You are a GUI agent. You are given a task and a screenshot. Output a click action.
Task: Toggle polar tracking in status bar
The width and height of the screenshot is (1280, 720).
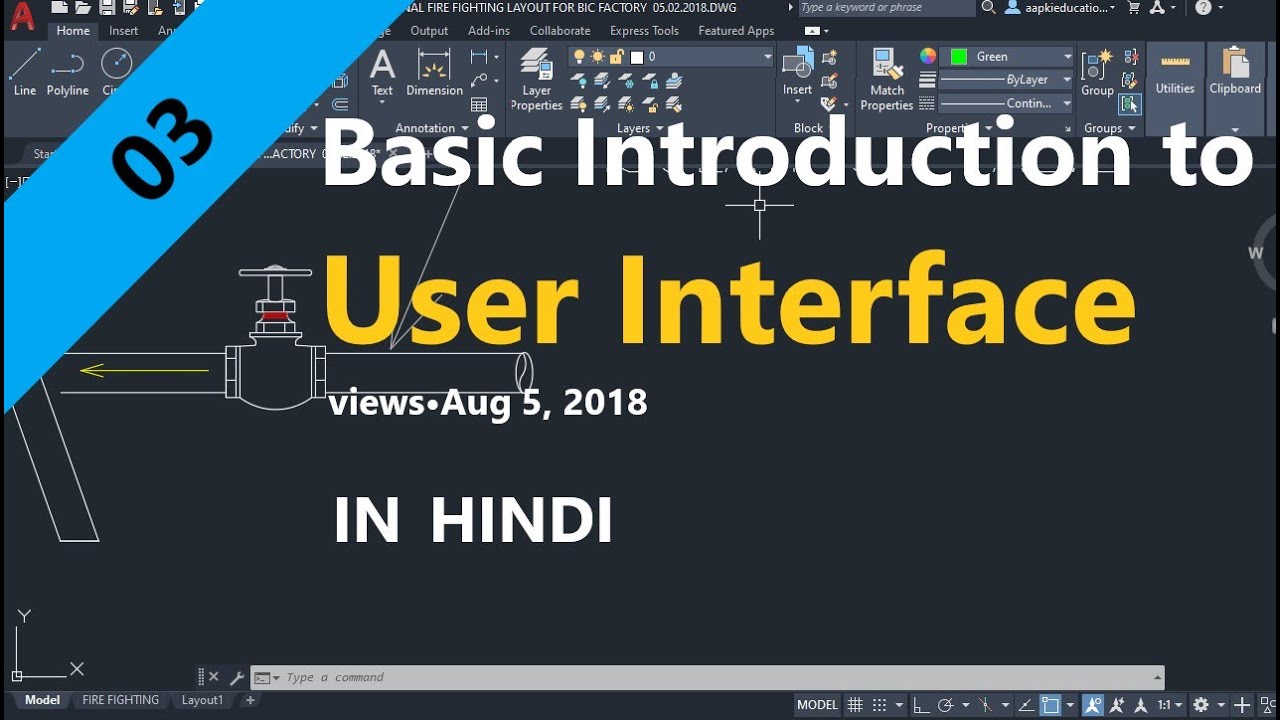[945, 705]
